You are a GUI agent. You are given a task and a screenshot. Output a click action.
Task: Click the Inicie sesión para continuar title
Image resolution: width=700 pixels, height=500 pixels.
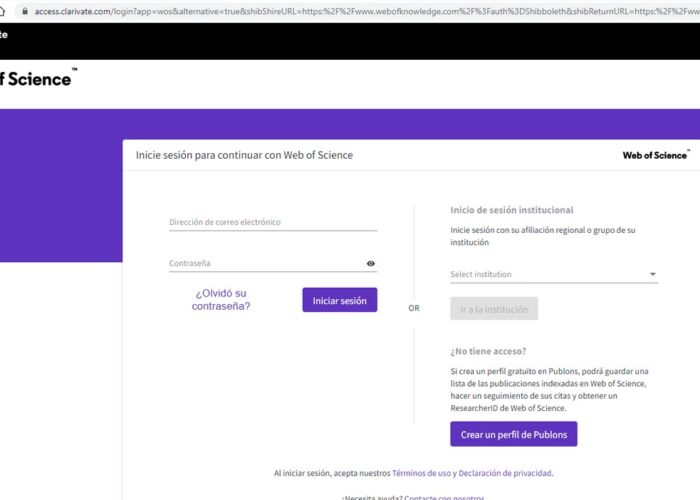[244, 155]
